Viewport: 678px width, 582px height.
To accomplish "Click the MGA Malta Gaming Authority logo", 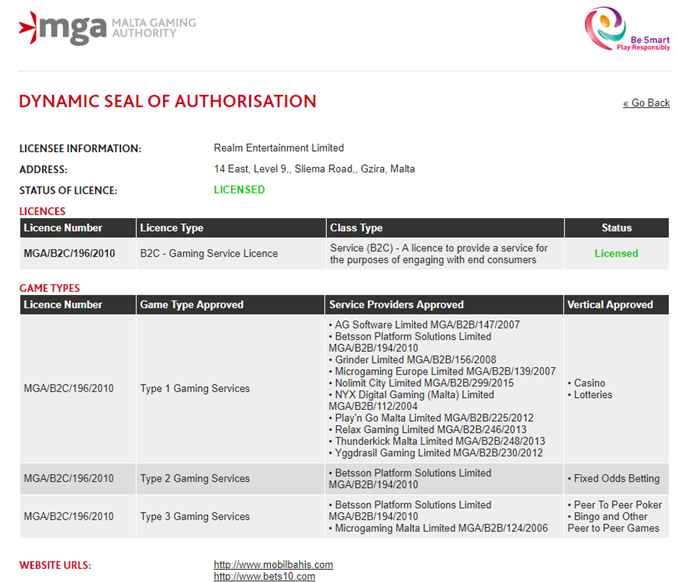I will pyautogui.click(x=107, y=28).
